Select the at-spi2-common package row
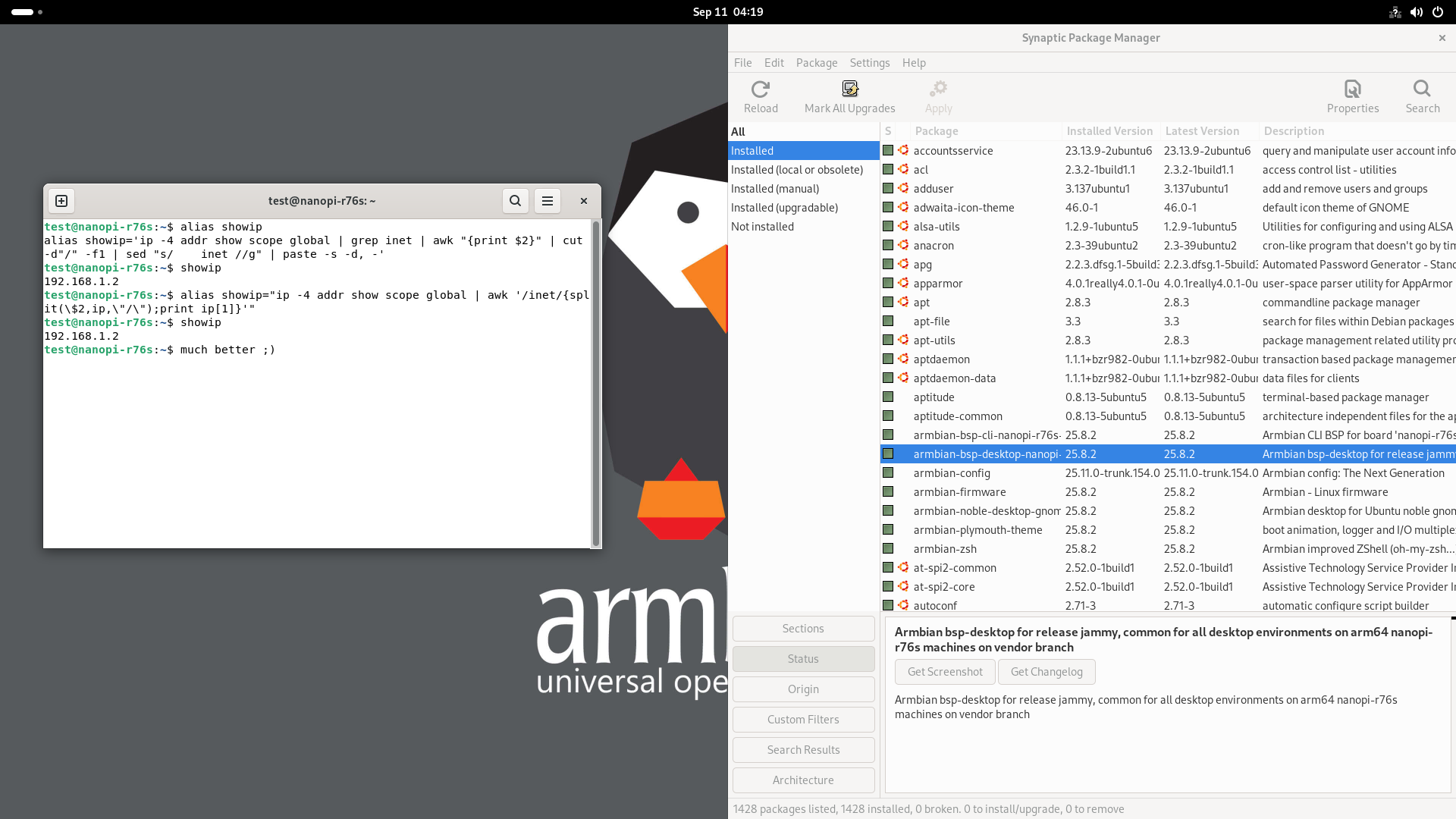The height and width of the screenshot is (819, 1456). [1168, 567]
